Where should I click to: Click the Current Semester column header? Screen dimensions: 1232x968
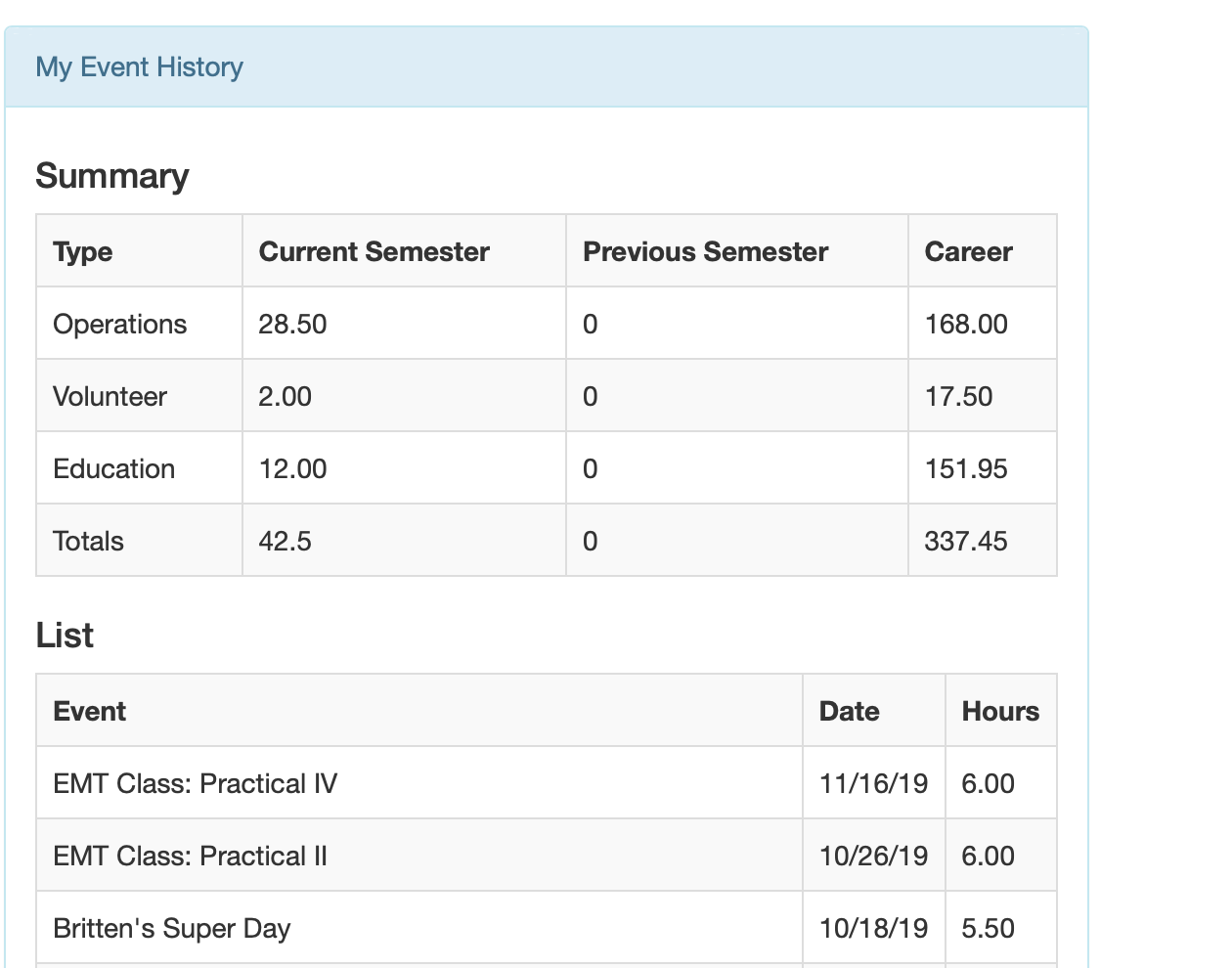click(x=374, y=252)
